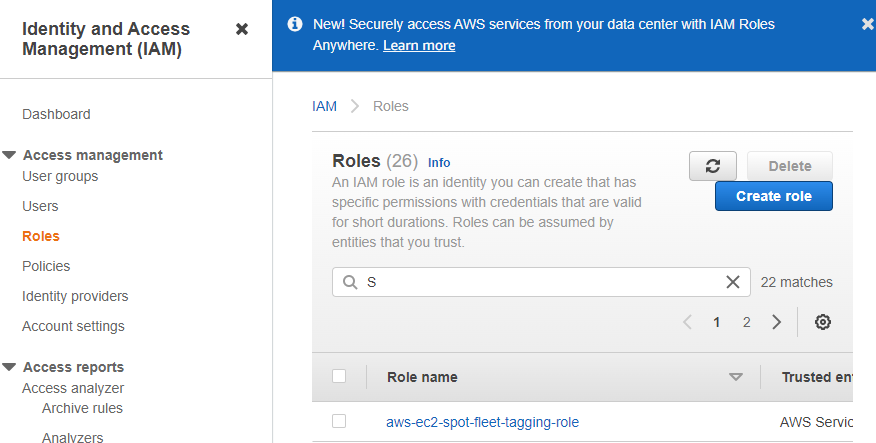Viewport: 876px width, 443px height.
Task: Click in the roles search field
Action: (x=540, y=282)
